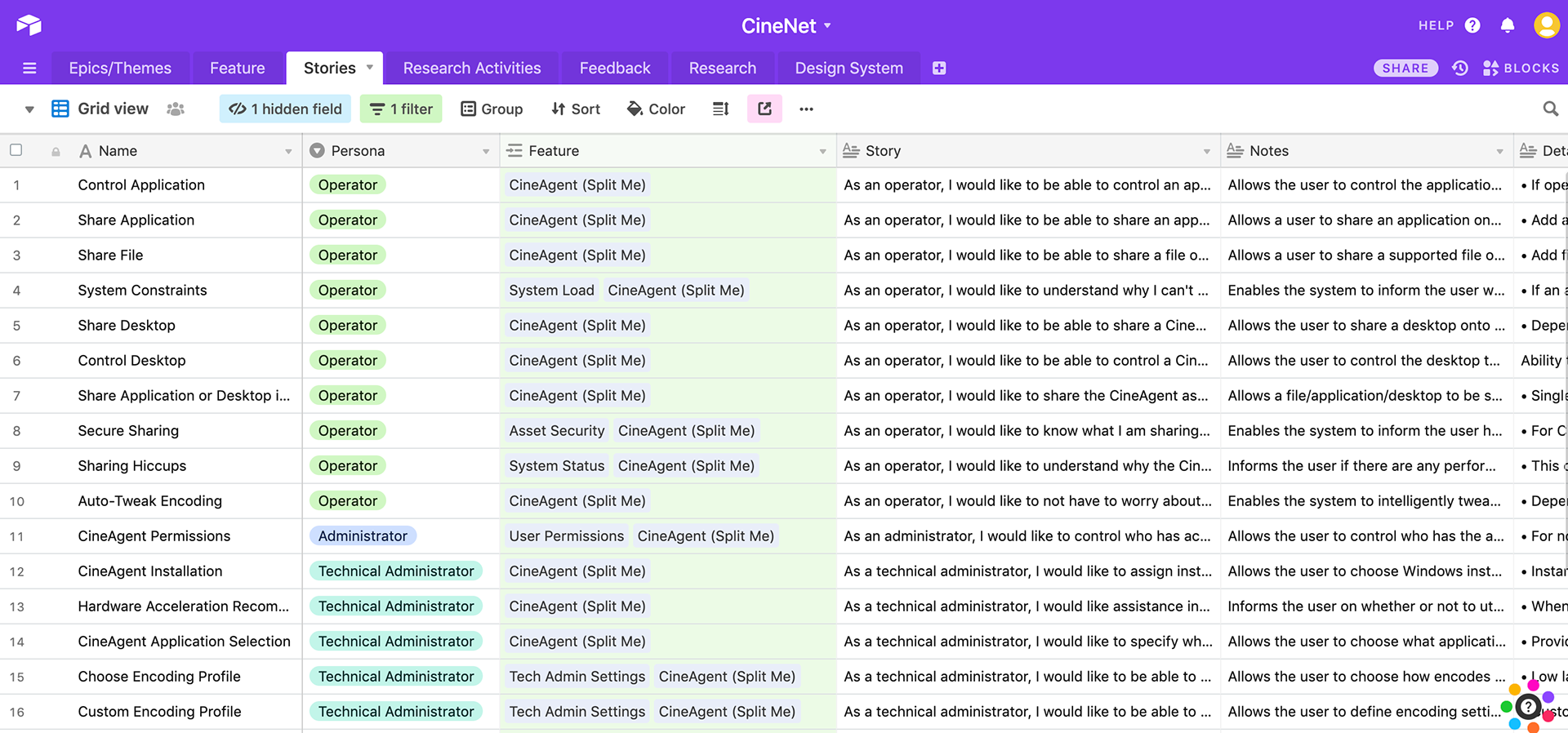The height and width of the screenshot is (733, 1568).
Task: Click the share view icon
Action: point(764,109)
